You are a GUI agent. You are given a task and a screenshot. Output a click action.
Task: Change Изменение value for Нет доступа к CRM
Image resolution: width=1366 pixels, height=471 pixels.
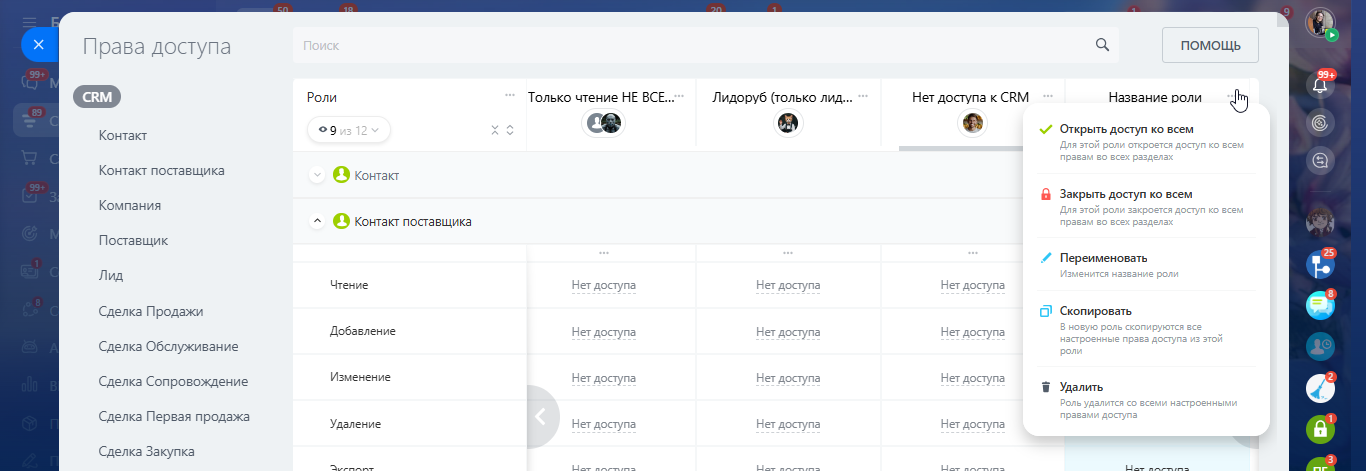[x=972, y=377]
